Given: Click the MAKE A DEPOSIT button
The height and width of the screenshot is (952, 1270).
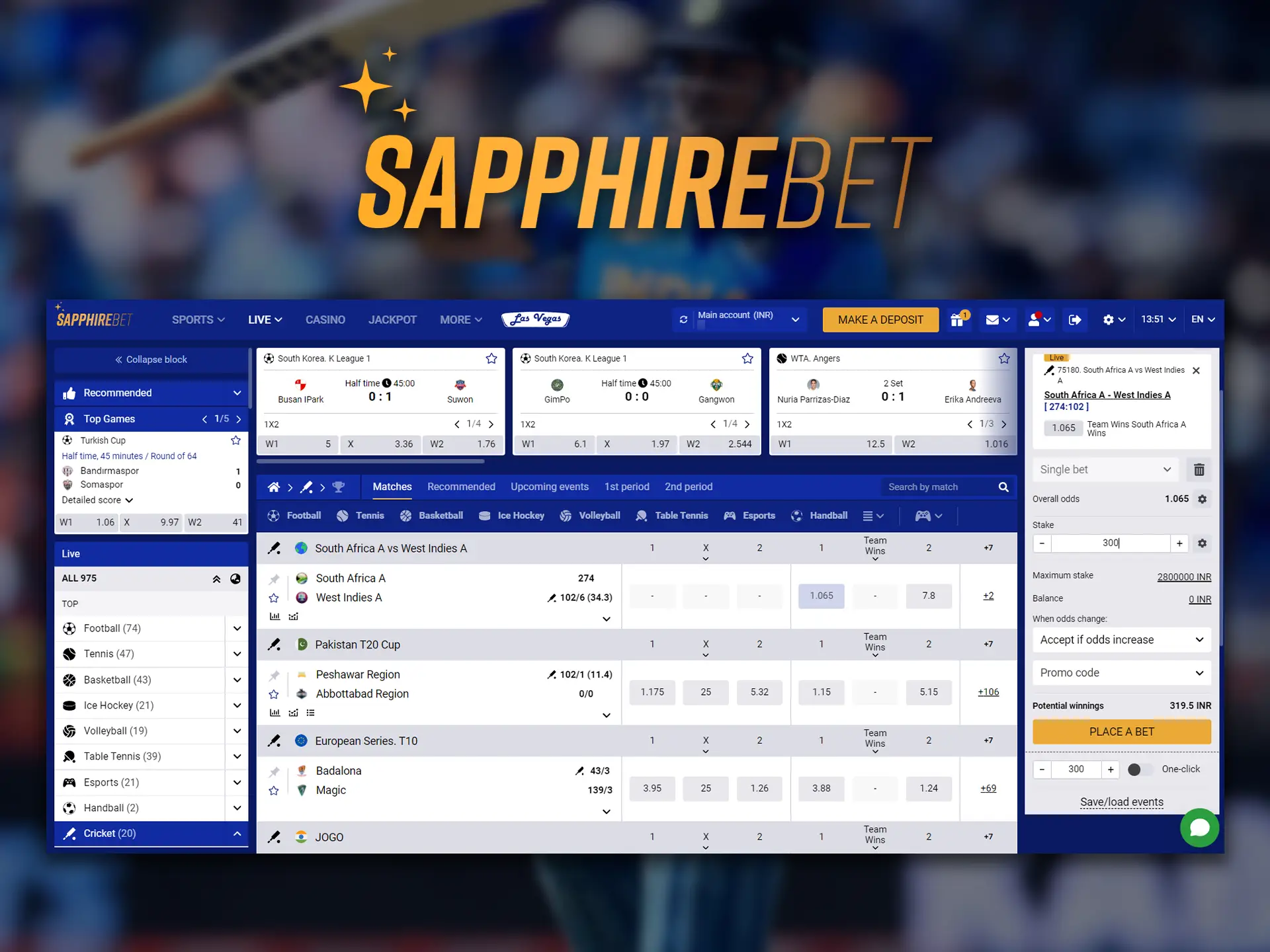Looking at the screenshot, I should [879, 319].
